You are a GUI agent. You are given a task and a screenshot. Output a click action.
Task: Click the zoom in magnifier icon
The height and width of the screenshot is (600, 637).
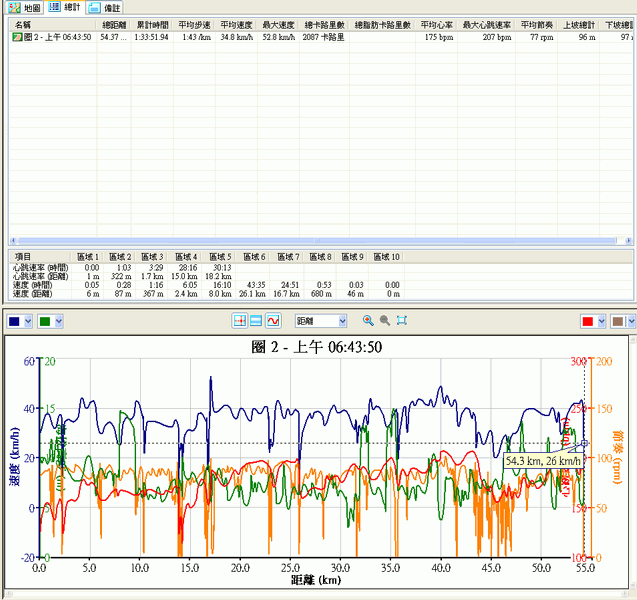(368, 321)
